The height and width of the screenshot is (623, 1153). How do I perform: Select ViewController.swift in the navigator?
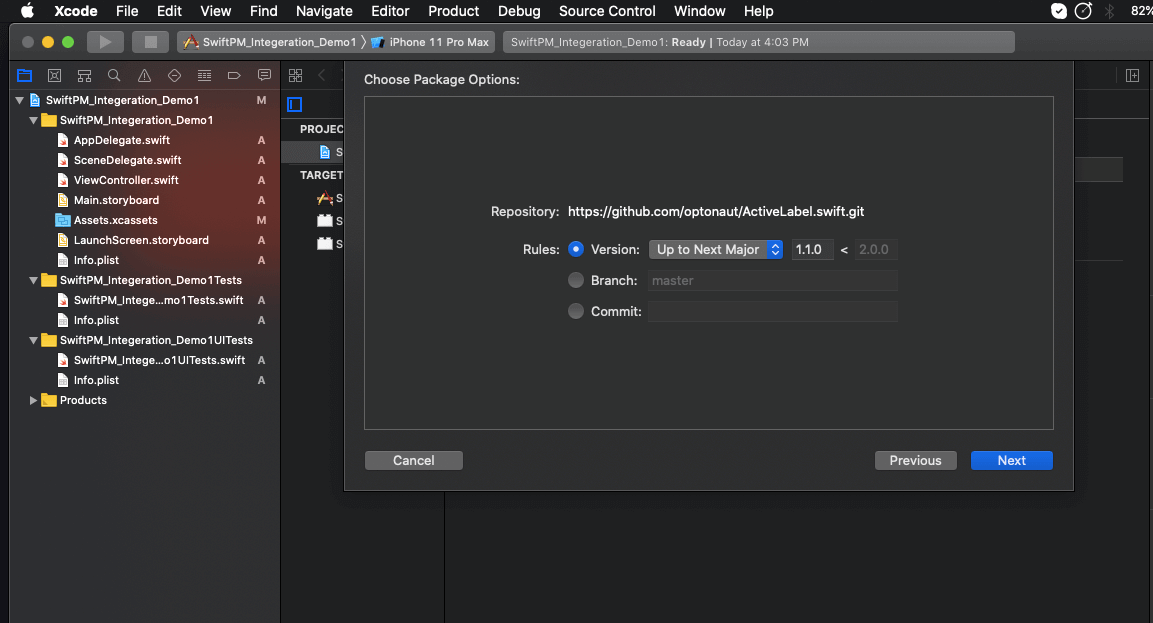(x=126, y=180)
